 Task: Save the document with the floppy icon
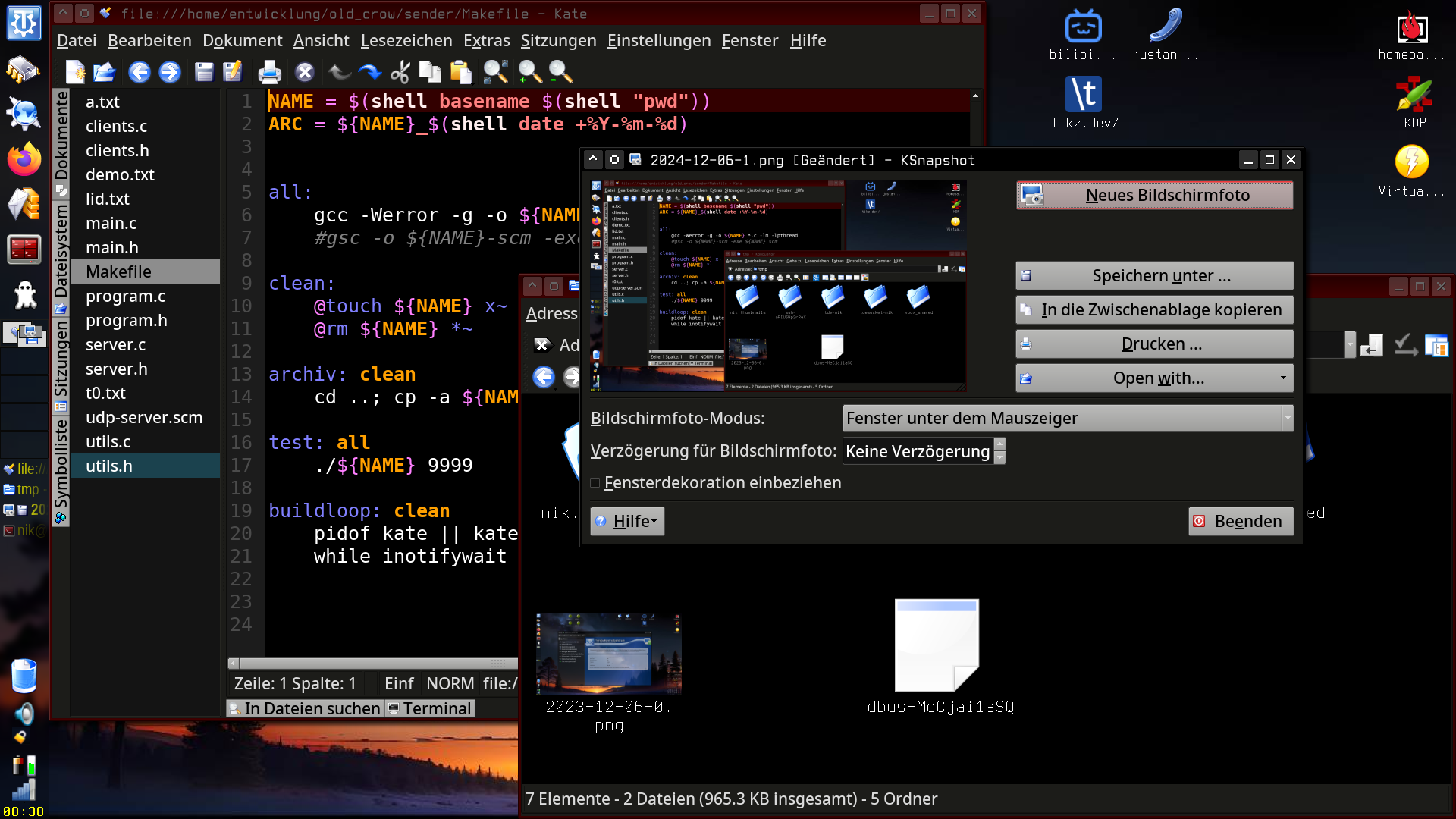204,72
